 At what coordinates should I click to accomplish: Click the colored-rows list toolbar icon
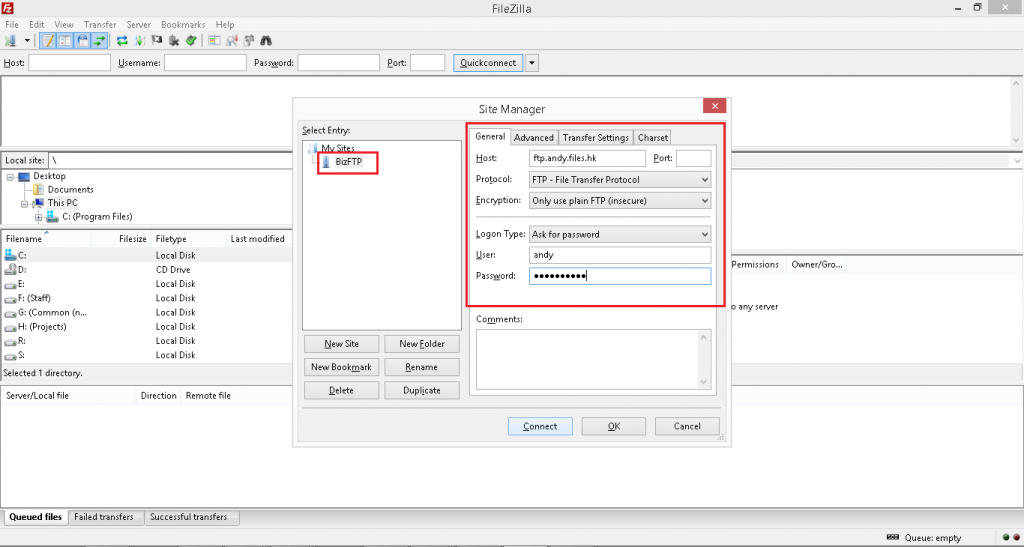click(x=214, y=40)
